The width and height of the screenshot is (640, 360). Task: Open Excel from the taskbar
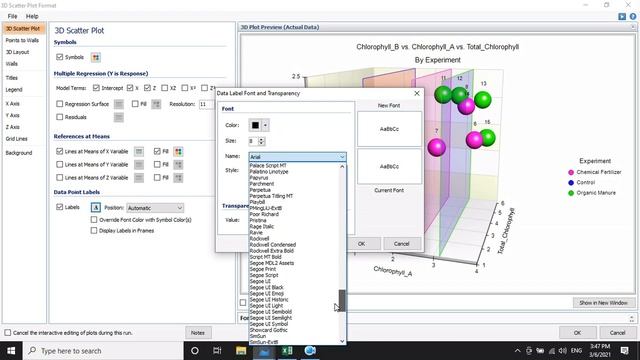(x=287, y=351)
